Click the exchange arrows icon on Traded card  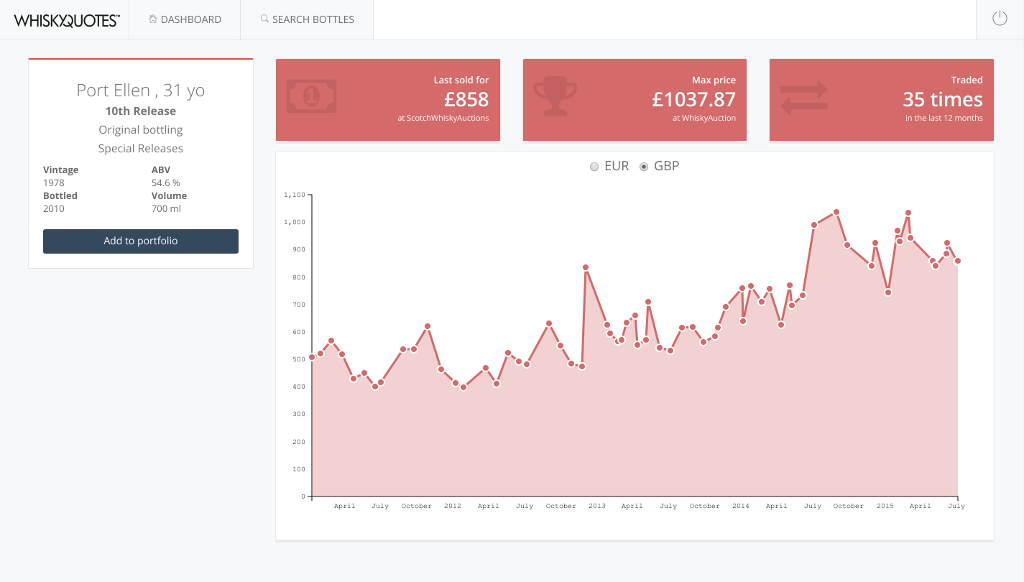click(x=803, y=98)
